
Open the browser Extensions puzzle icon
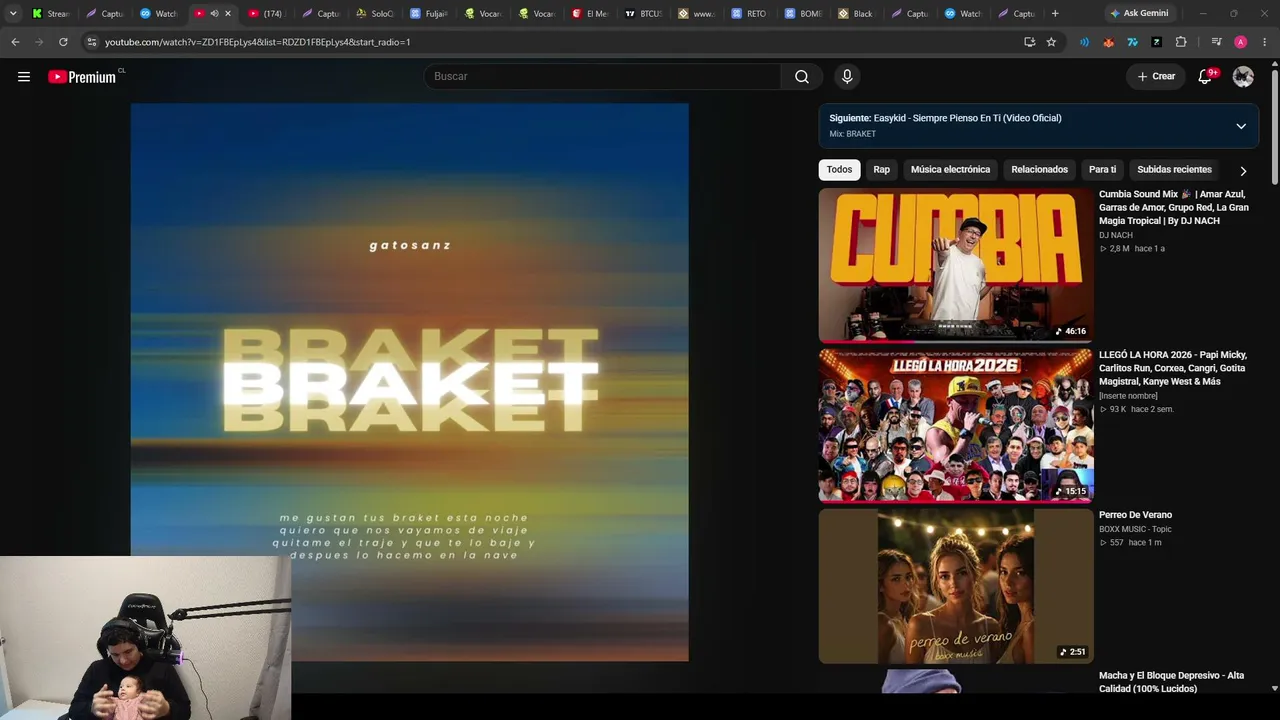(1181, 42)
